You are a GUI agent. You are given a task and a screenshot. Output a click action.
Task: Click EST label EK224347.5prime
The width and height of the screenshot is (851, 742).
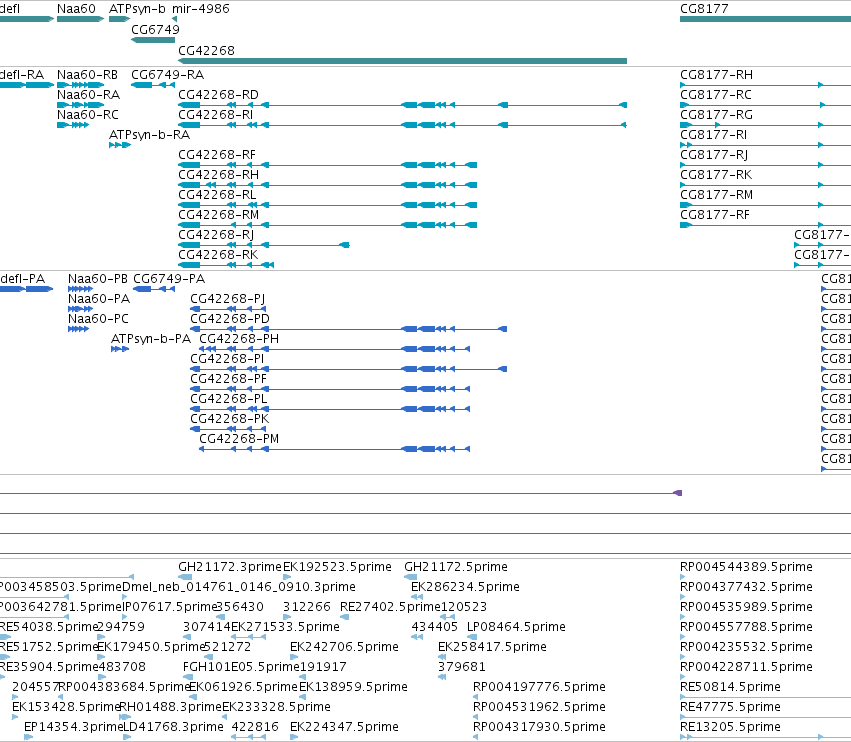(x=344, y=727)
